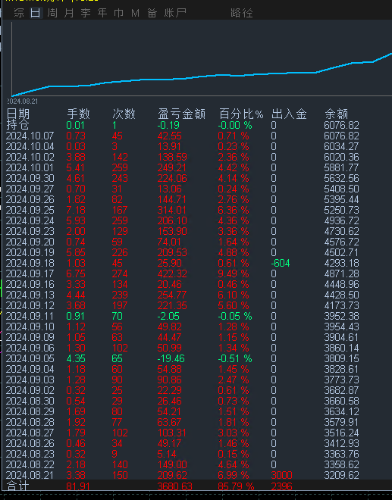This screenshot has height=500, width=392.
Task: Click the balance value 6076.82 in 持仓 row
Action: click(341, 125)
